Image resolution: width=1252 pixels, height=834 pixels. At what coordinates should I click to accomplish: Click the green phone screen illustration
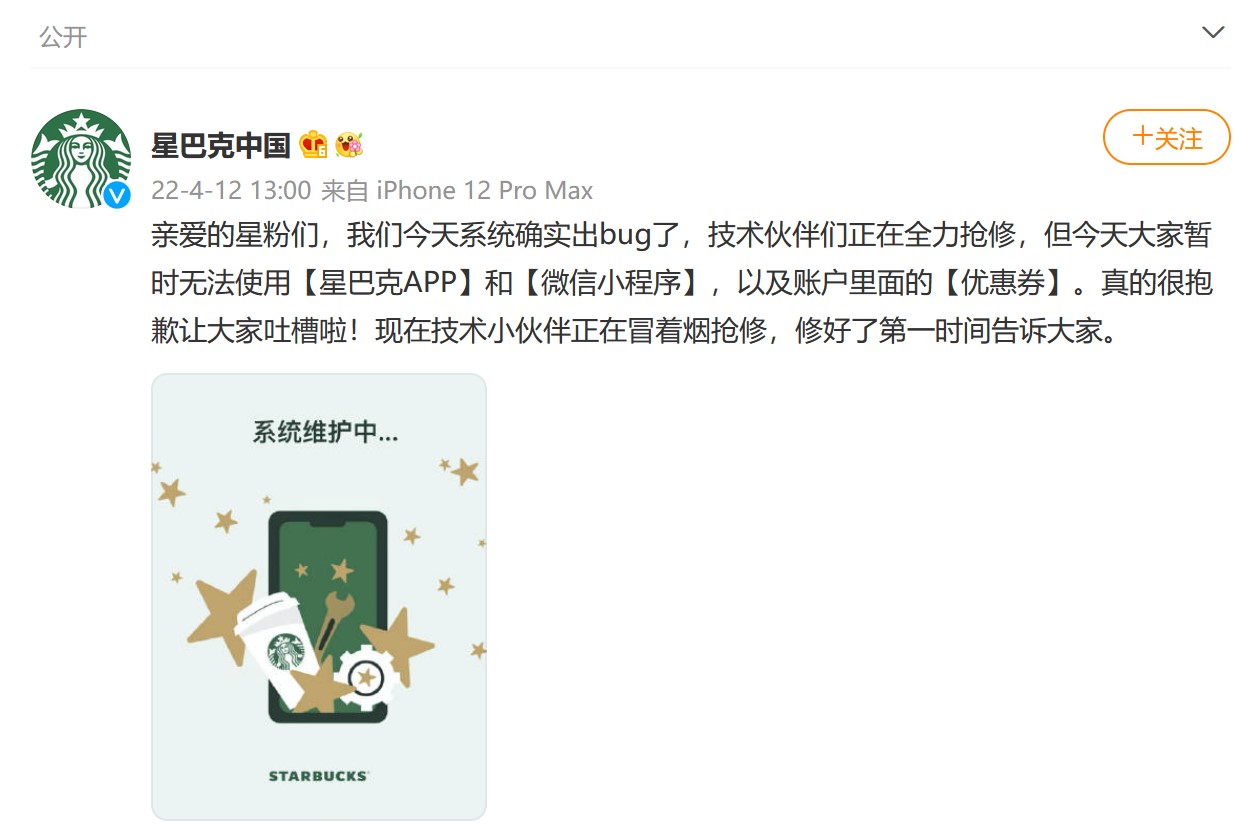tap(328, 617)
